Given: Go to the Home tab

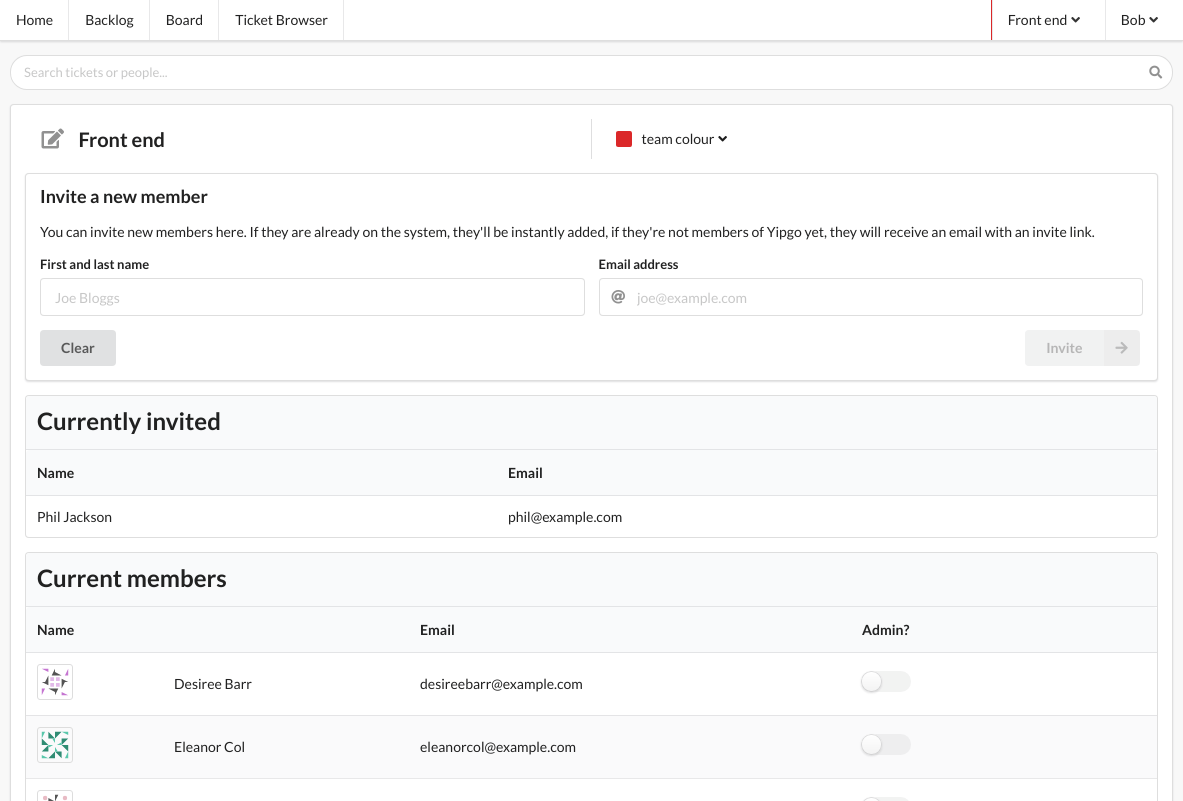Looking at the screenshot, I should [34, 20].
